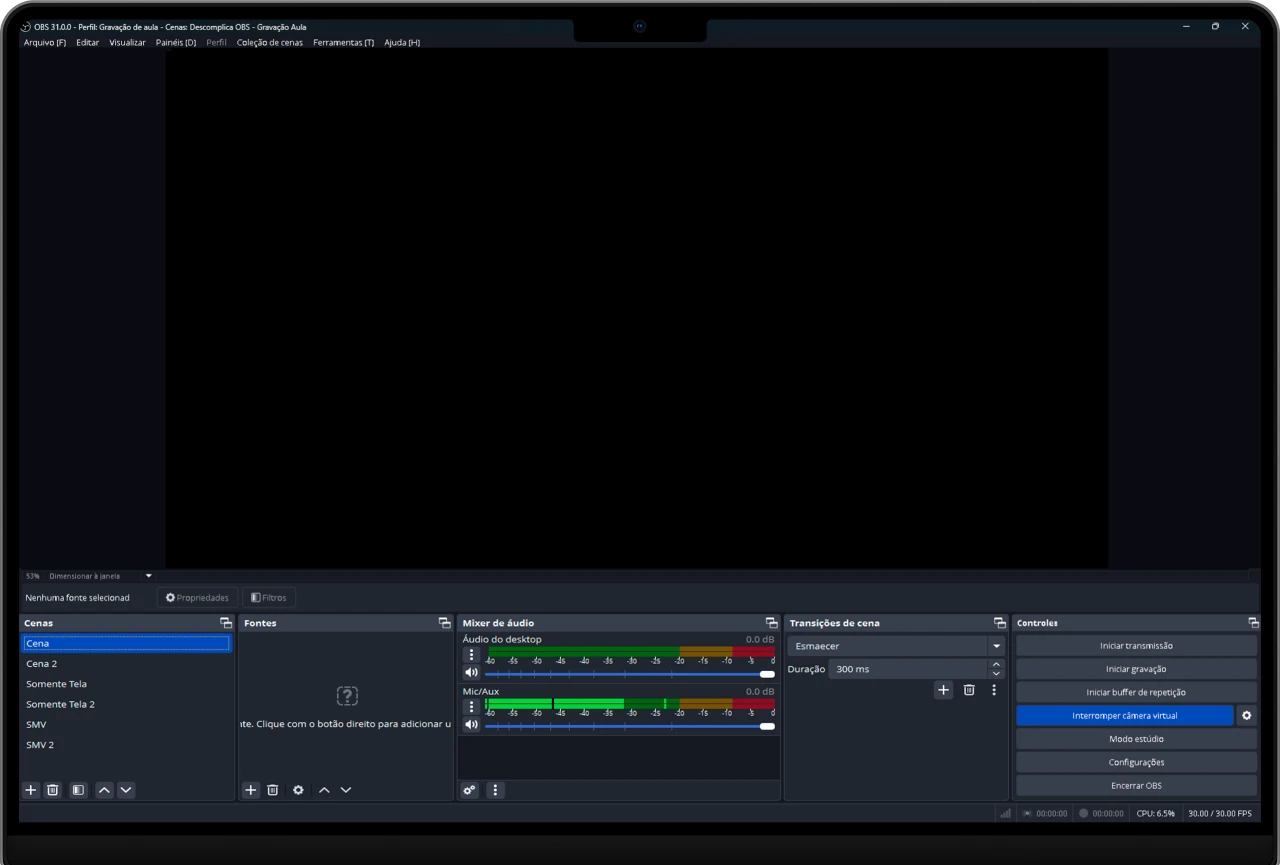Delete the source using the Fontes trash icon

(x=273, y=790)
